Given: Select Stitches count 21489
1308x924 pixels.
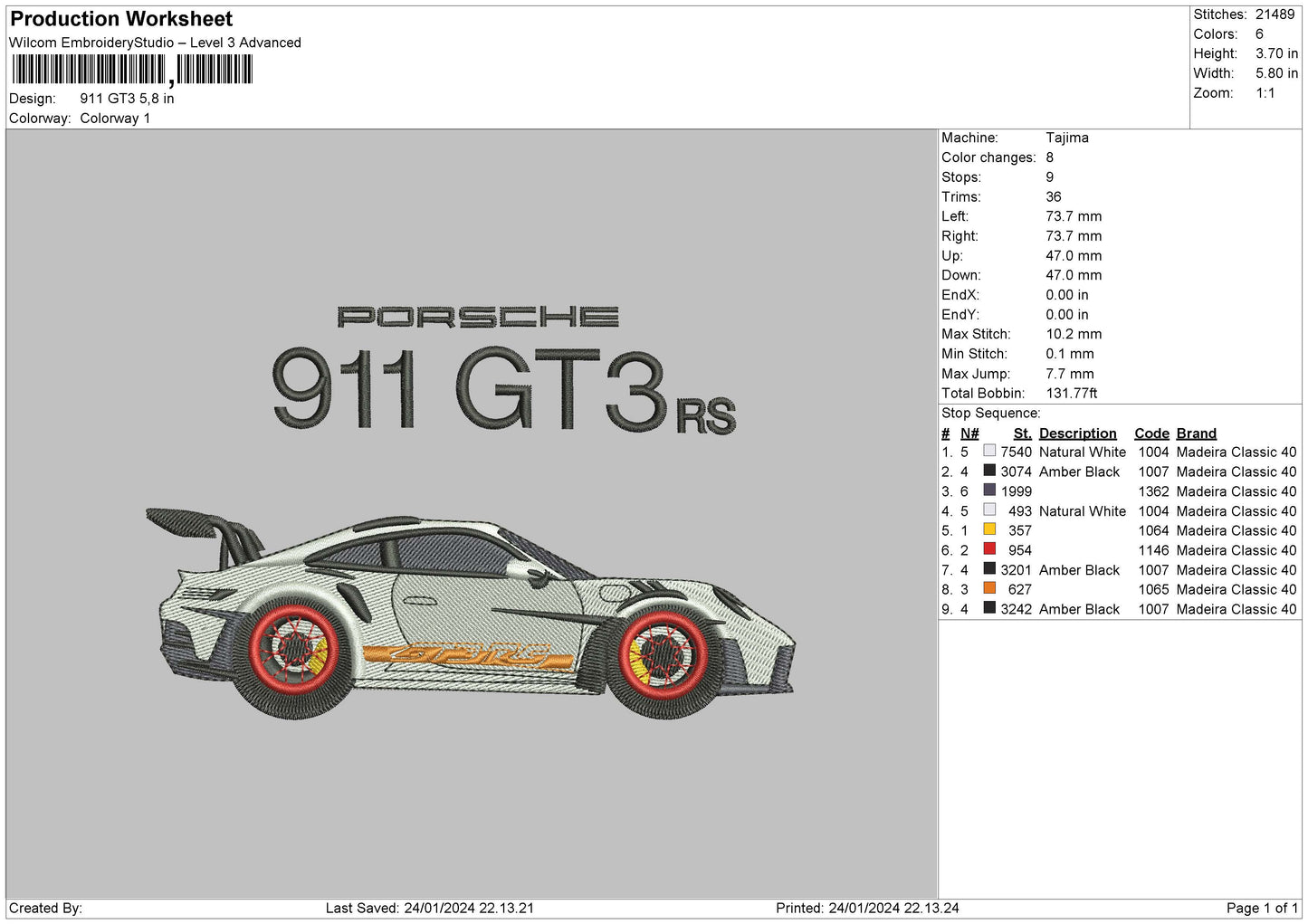Looking at the screenshot, I should [x=1275, y=14].
